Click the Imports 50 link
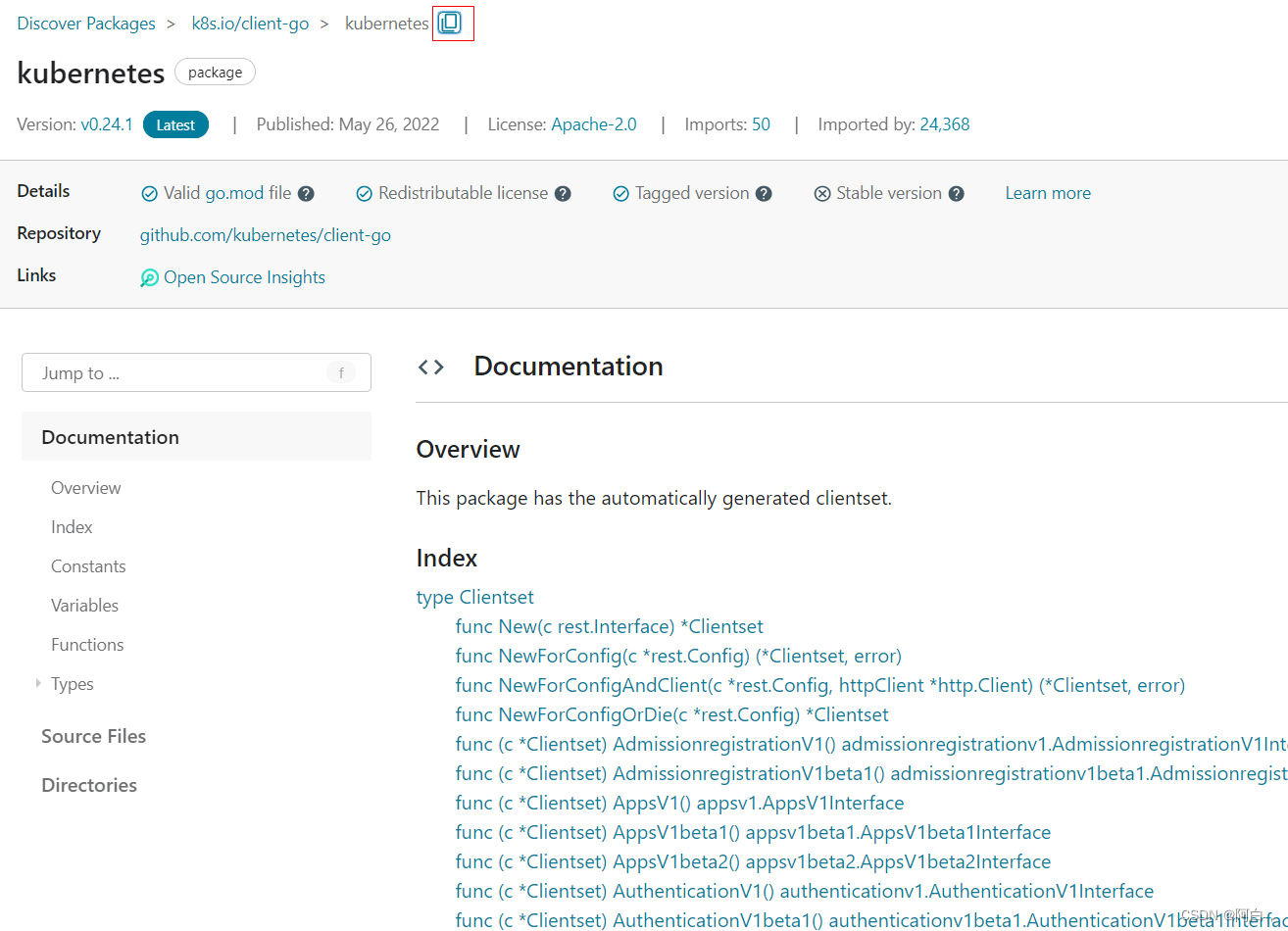The image size is (1288, 931). (x=761, y=124)
